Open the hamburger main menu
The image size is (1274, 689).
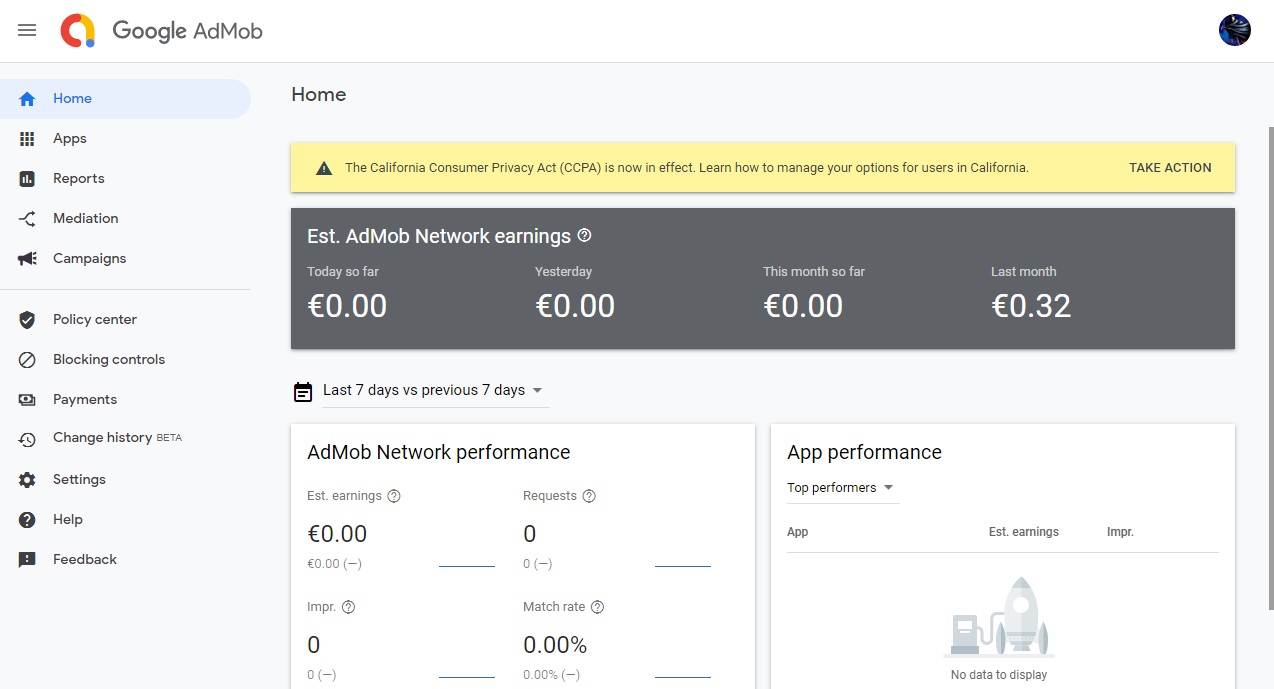tap(27, 30)
